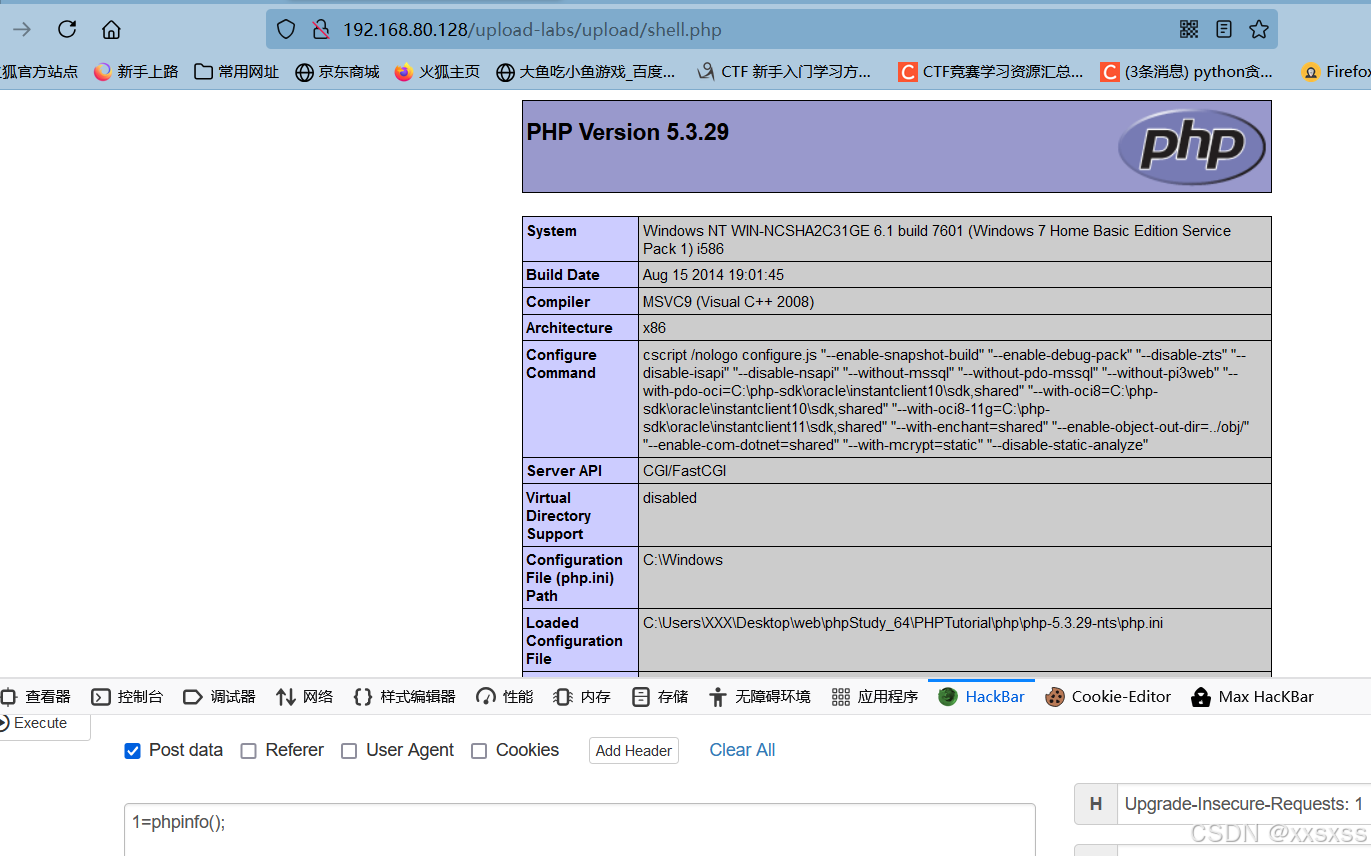
Task: Enable the Cookies checkbox
Action: tap(479, 751)
